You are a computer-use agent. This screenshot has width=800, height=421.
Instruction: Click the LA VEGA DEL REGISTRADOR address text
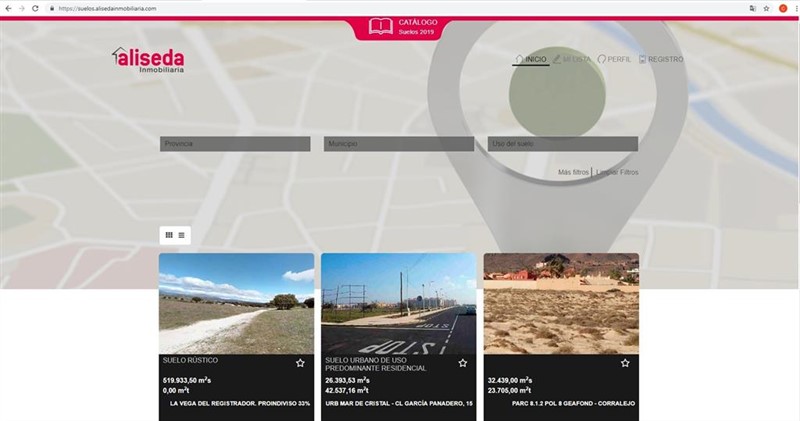click(x=240, y=404)
